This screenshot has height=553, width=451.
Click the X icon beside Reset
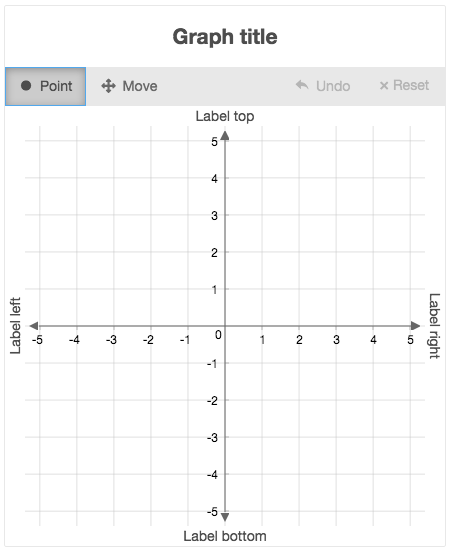(384, 86)
